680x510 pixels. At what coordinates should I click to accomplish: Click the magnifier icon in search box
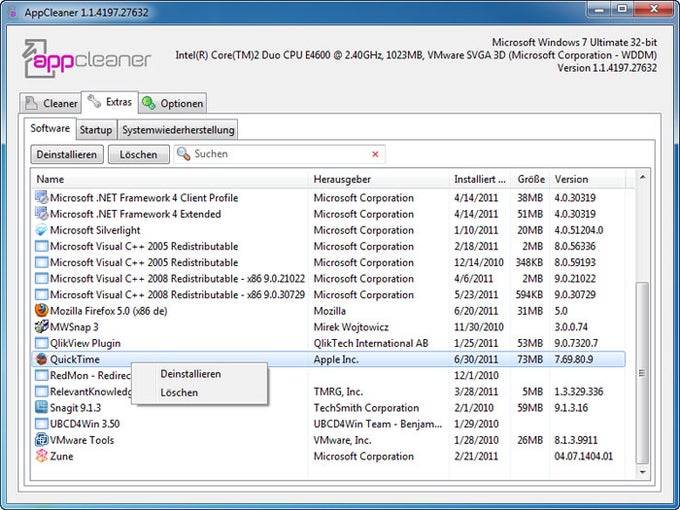click(x=183, y=154)
